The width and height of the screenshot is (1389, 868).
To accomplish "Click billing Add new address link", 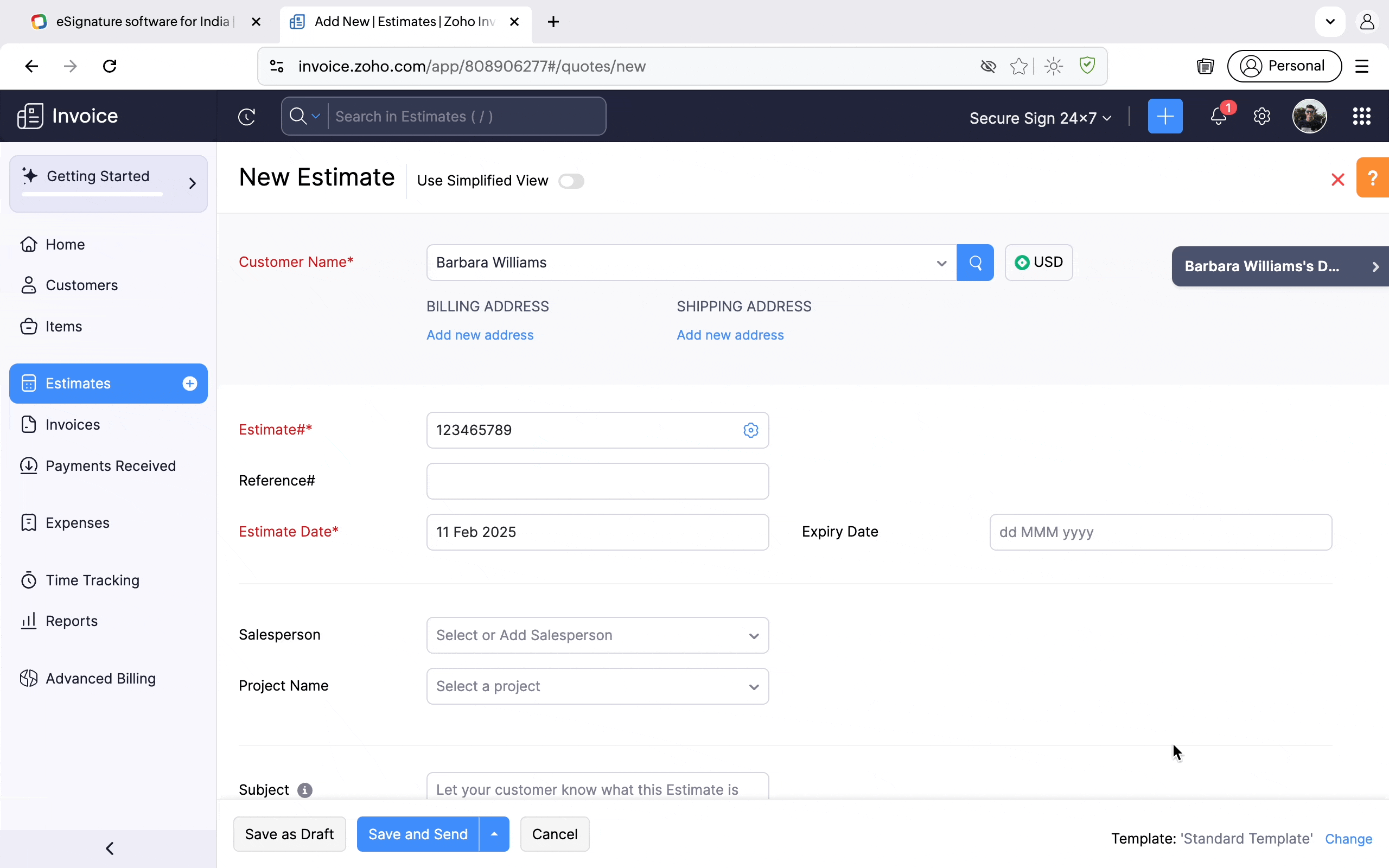I will coord(480,335).
